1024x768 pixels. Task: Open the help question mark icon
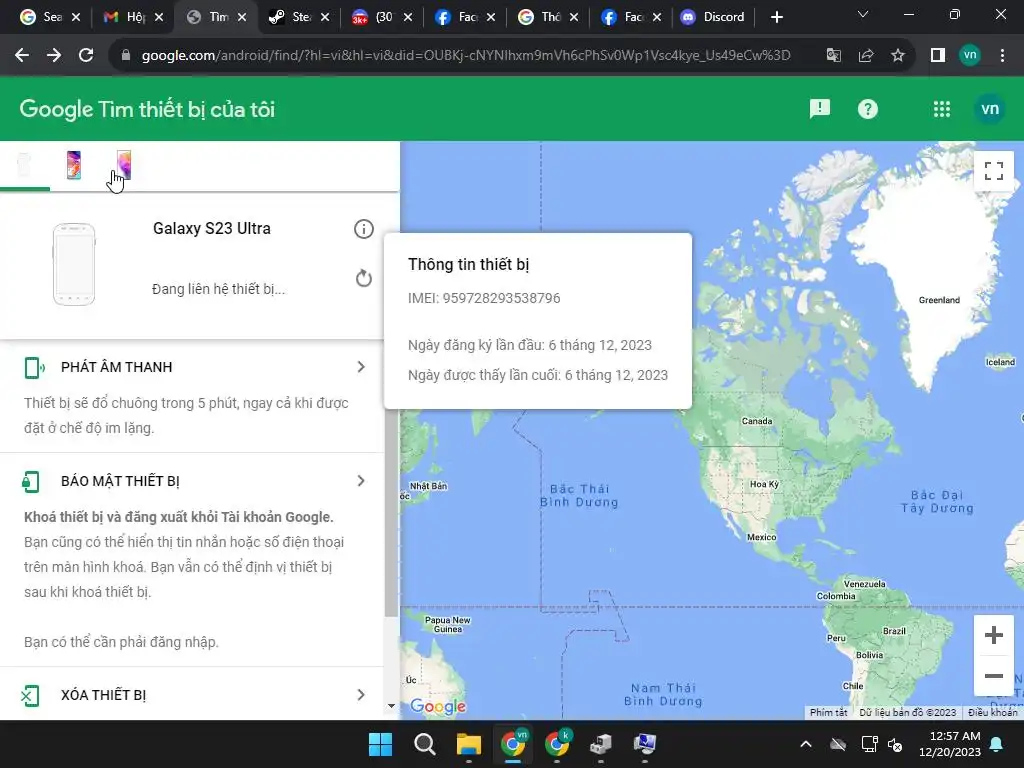[867, 109]
